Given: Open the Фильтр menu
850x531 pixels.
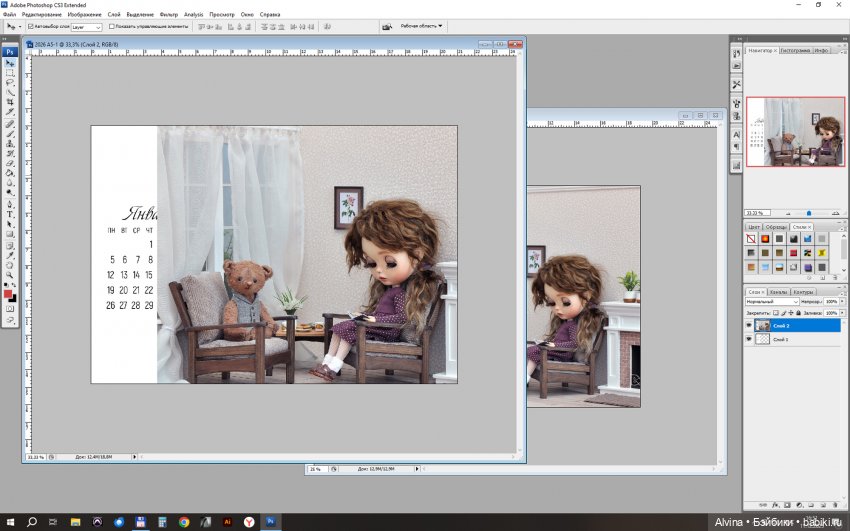Looking at the screenshot, I should coord(167,15).
